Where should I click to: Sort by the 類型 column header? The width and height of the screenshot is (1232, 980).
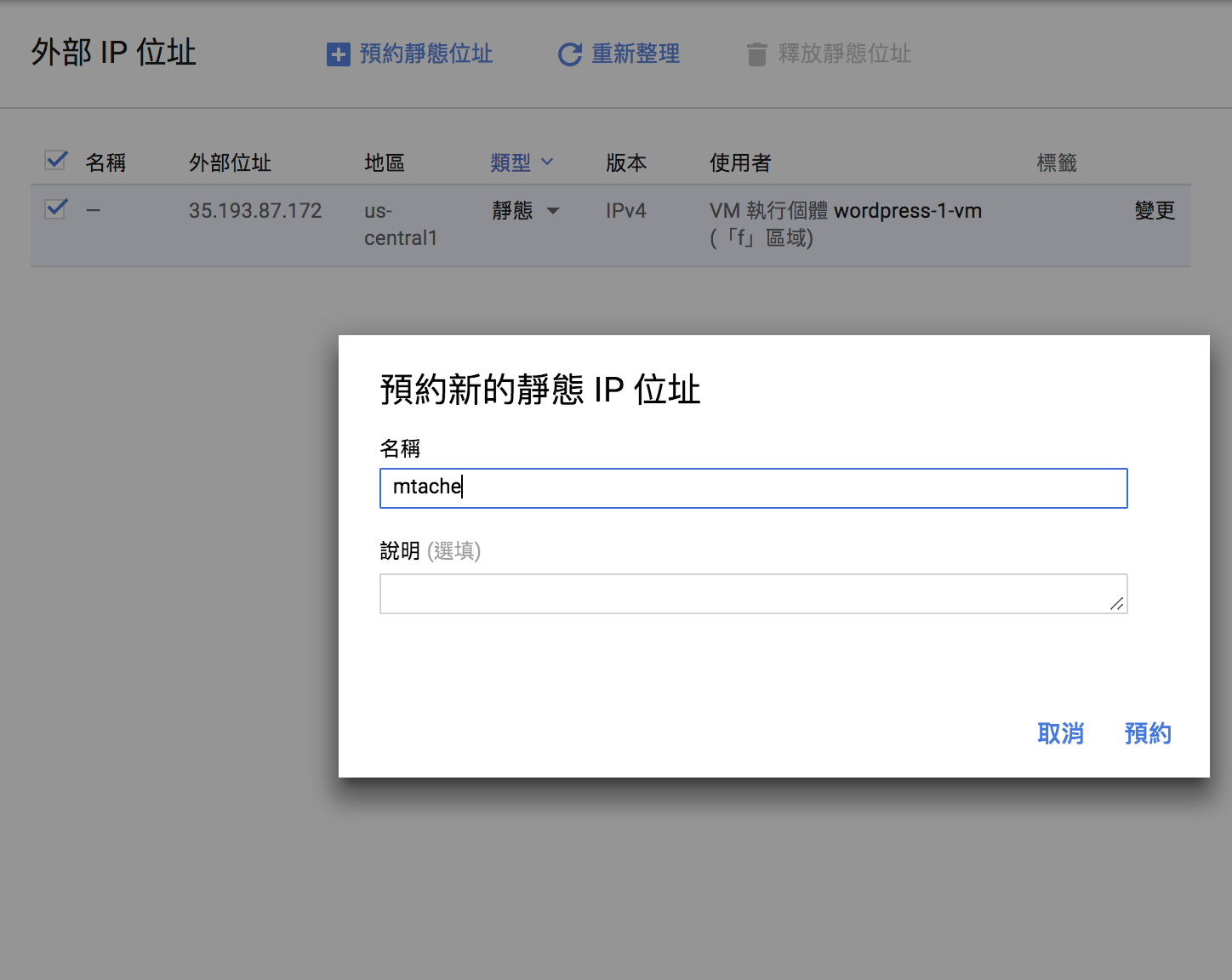[522, 162]
